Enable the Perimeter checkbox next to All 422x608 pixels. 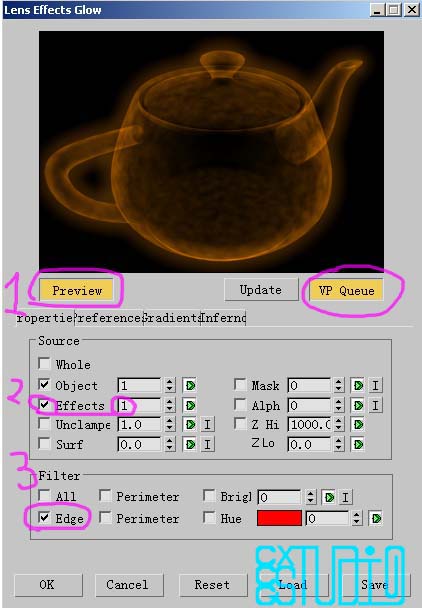pyautogui.click(x=105, y=496)
